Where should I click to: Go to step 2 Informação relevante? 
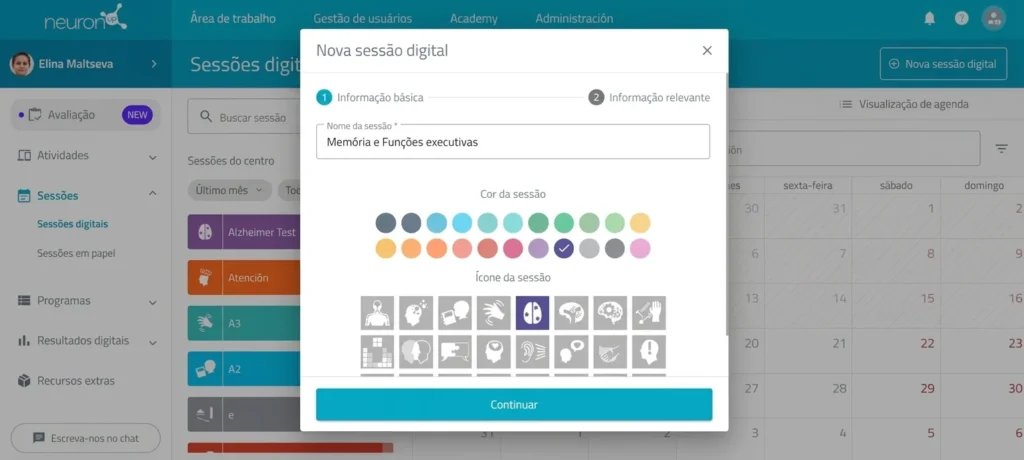click(x=649, y=97)
